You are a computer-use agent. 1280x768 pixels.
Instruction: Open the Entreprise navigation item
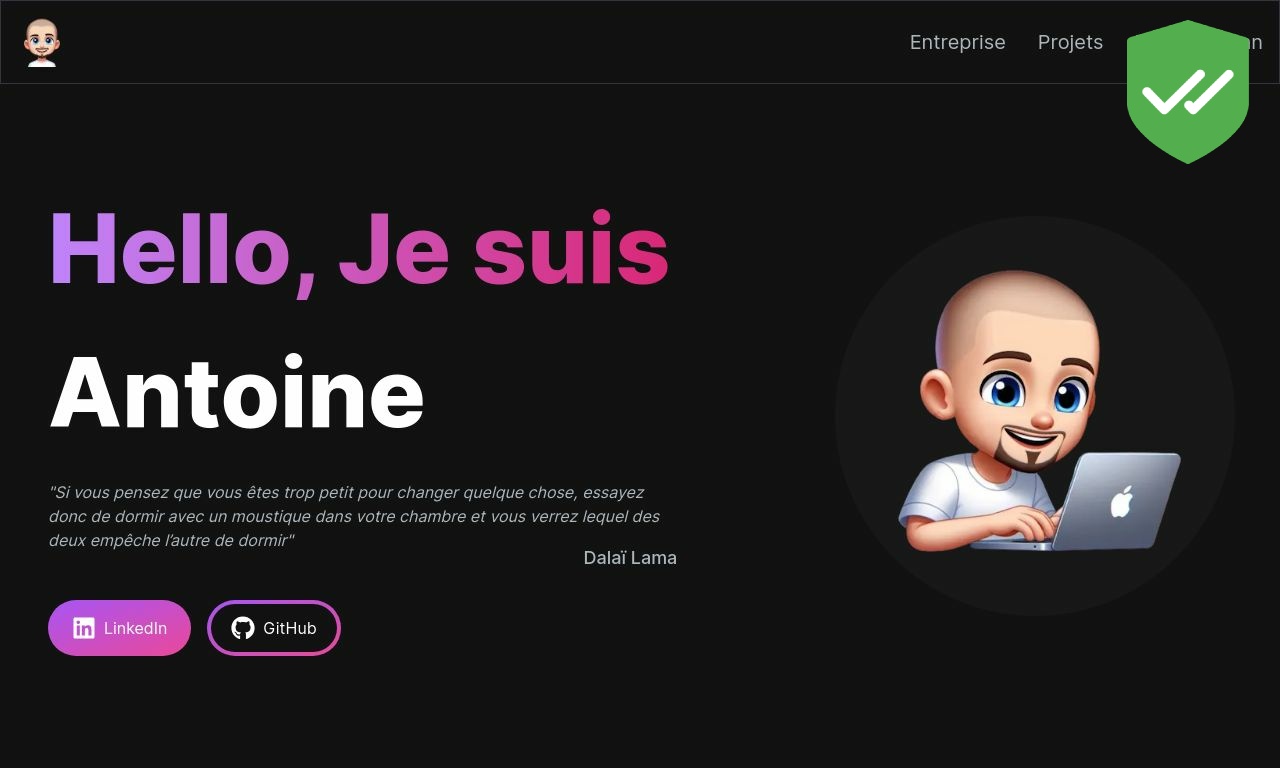pos(957,42)
